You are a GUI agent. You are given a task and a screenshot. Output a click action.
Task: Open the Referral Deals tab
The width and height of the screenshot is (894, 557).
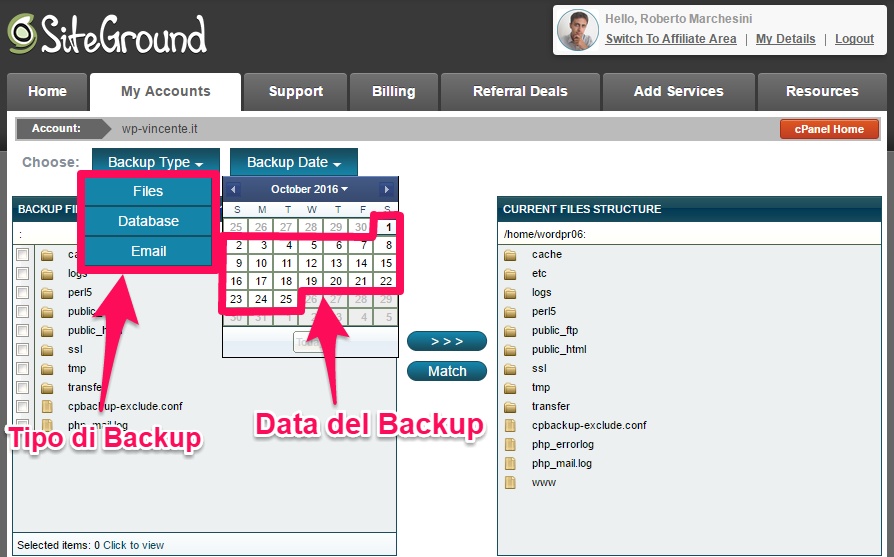pos(520,92)
